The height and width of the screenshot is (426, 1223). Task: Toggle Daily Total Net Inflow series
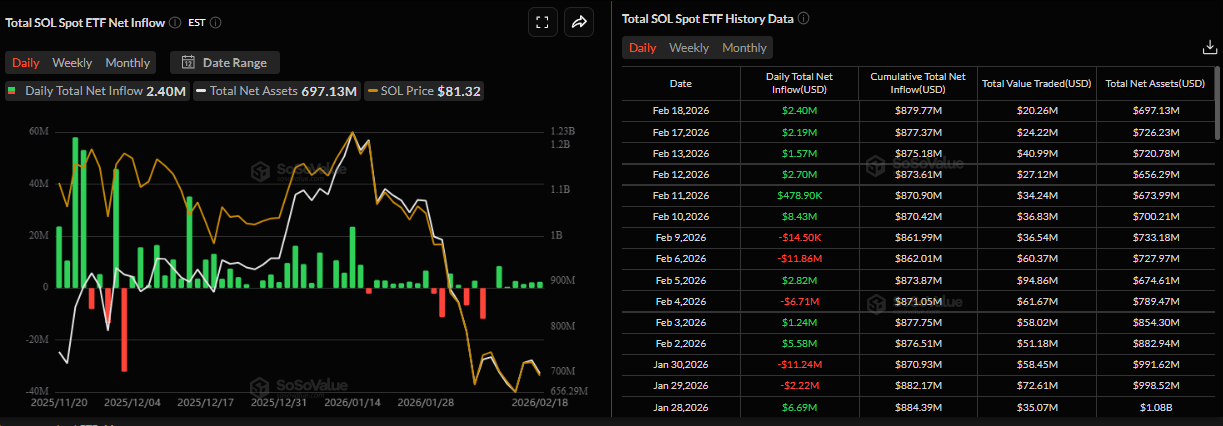(x=96, y=91)
